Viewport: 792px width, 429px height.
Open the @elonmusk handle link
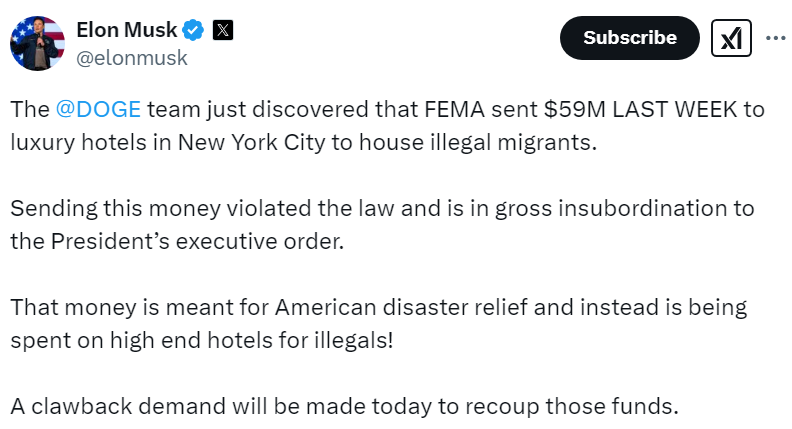click(132, 58)
